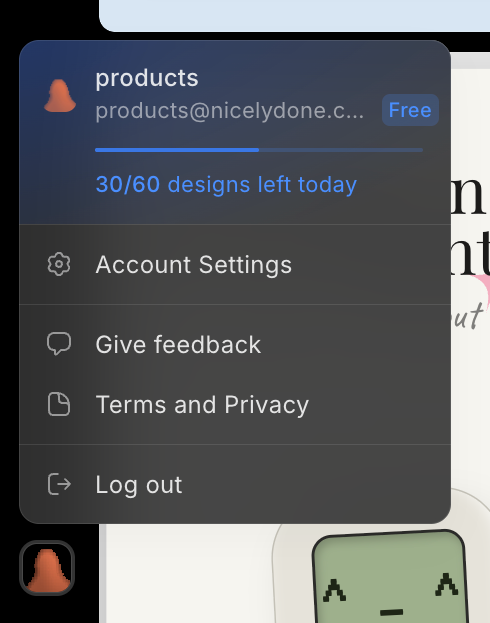Click the speech bubble feedback icon
The image size is (490, 623).
click(59, 344)
